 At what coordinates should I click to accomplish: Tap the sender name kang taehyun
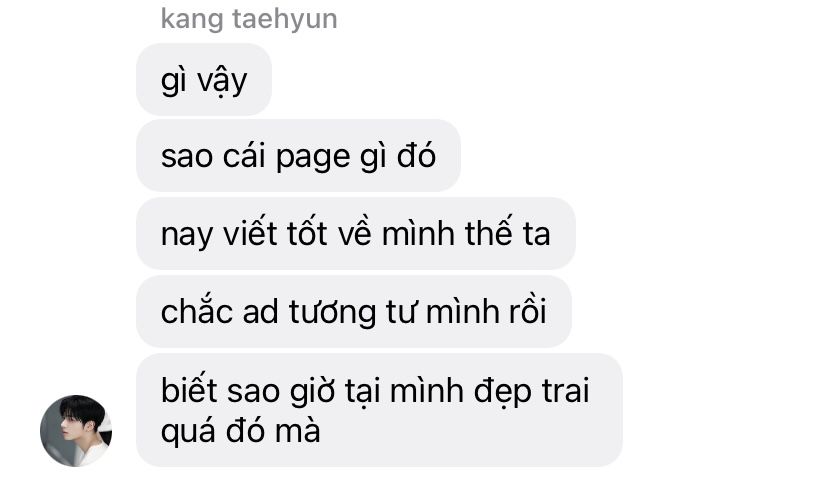click(x=249, y=19)
